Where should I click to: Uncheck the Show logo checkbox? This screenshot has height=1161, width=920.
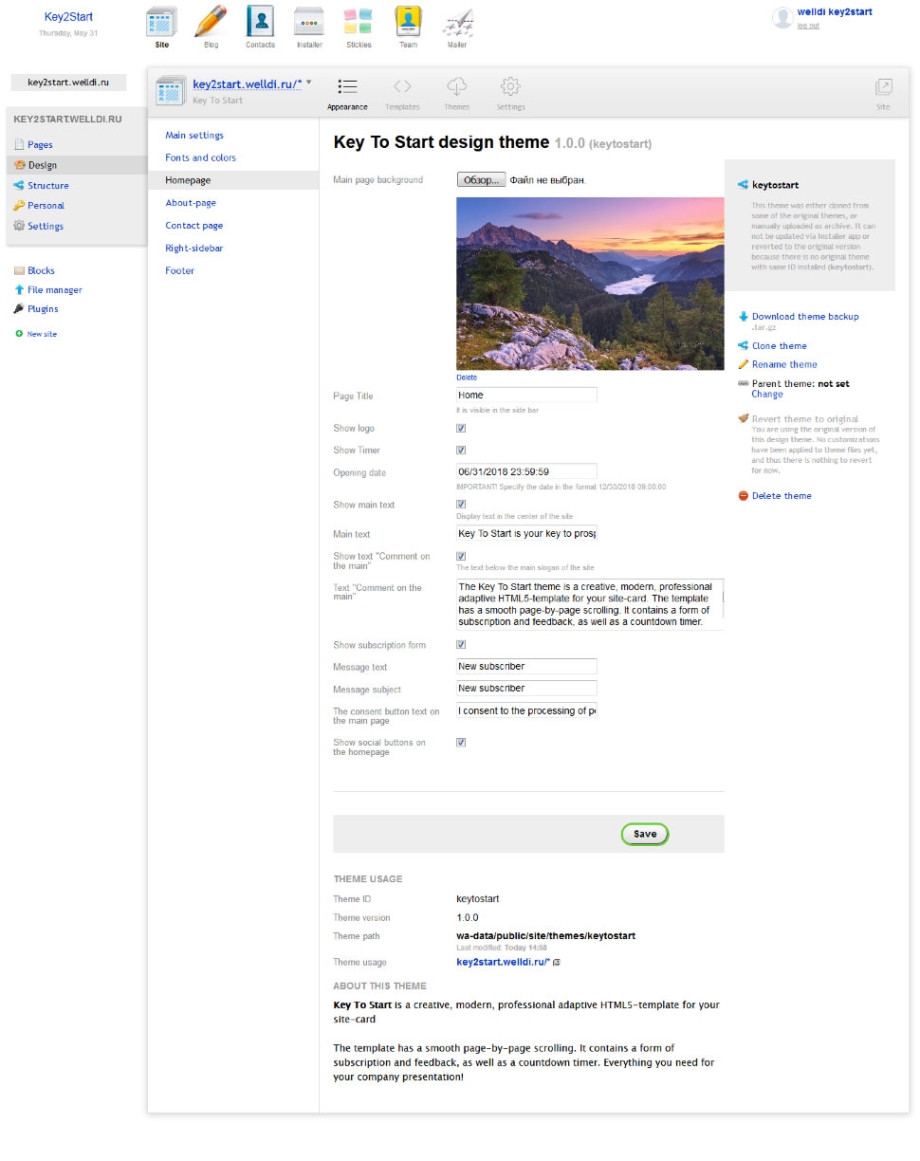(461, 429)
